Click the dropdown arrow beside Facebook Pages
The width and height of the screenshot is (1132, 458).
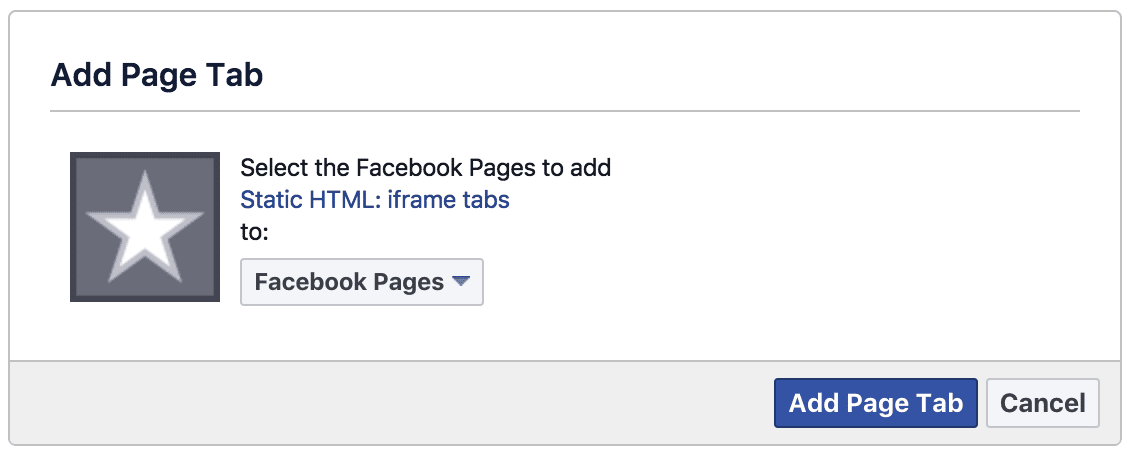click(x=461, y=281)
